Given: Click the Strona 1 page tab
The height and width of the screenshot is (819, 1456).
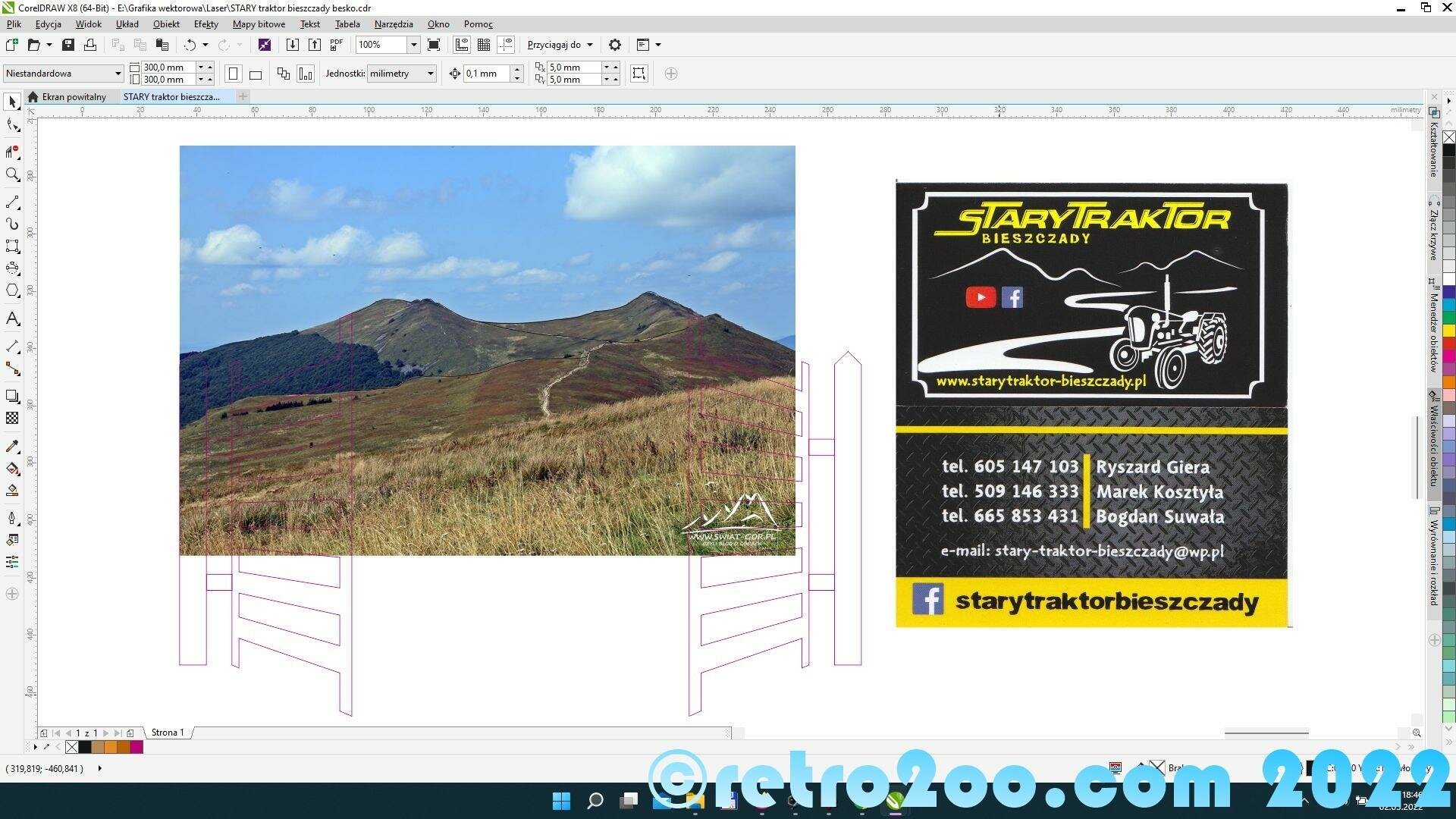Looking at the screenshot, I should (x=167, y=733).
